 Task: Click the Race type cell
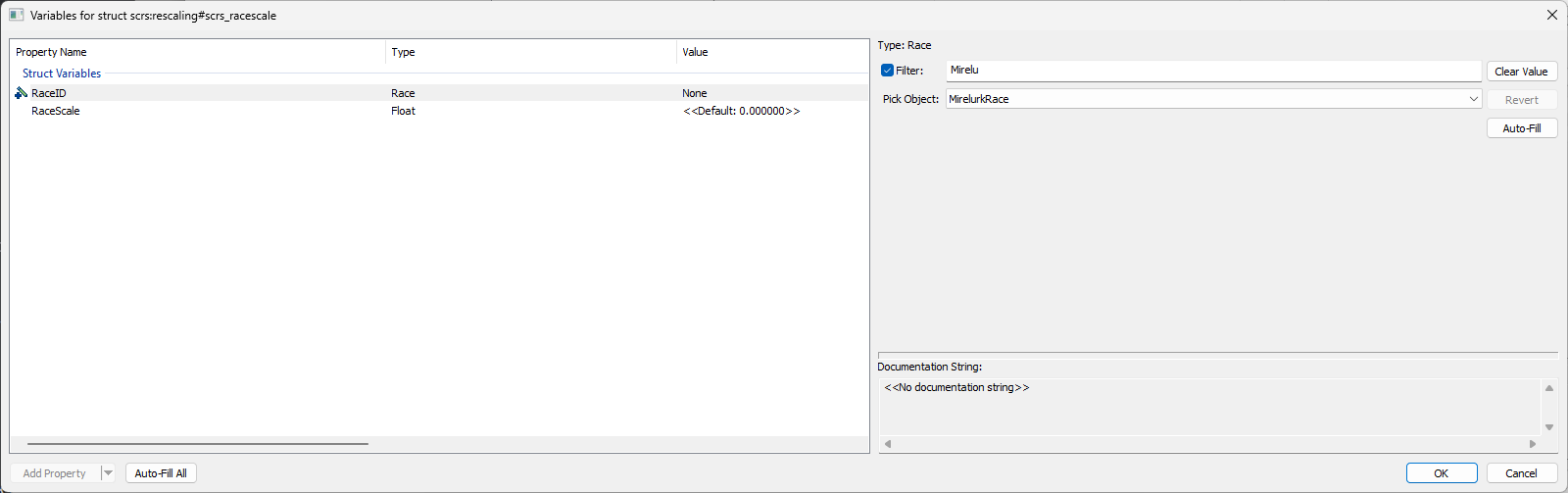[403, 93]
